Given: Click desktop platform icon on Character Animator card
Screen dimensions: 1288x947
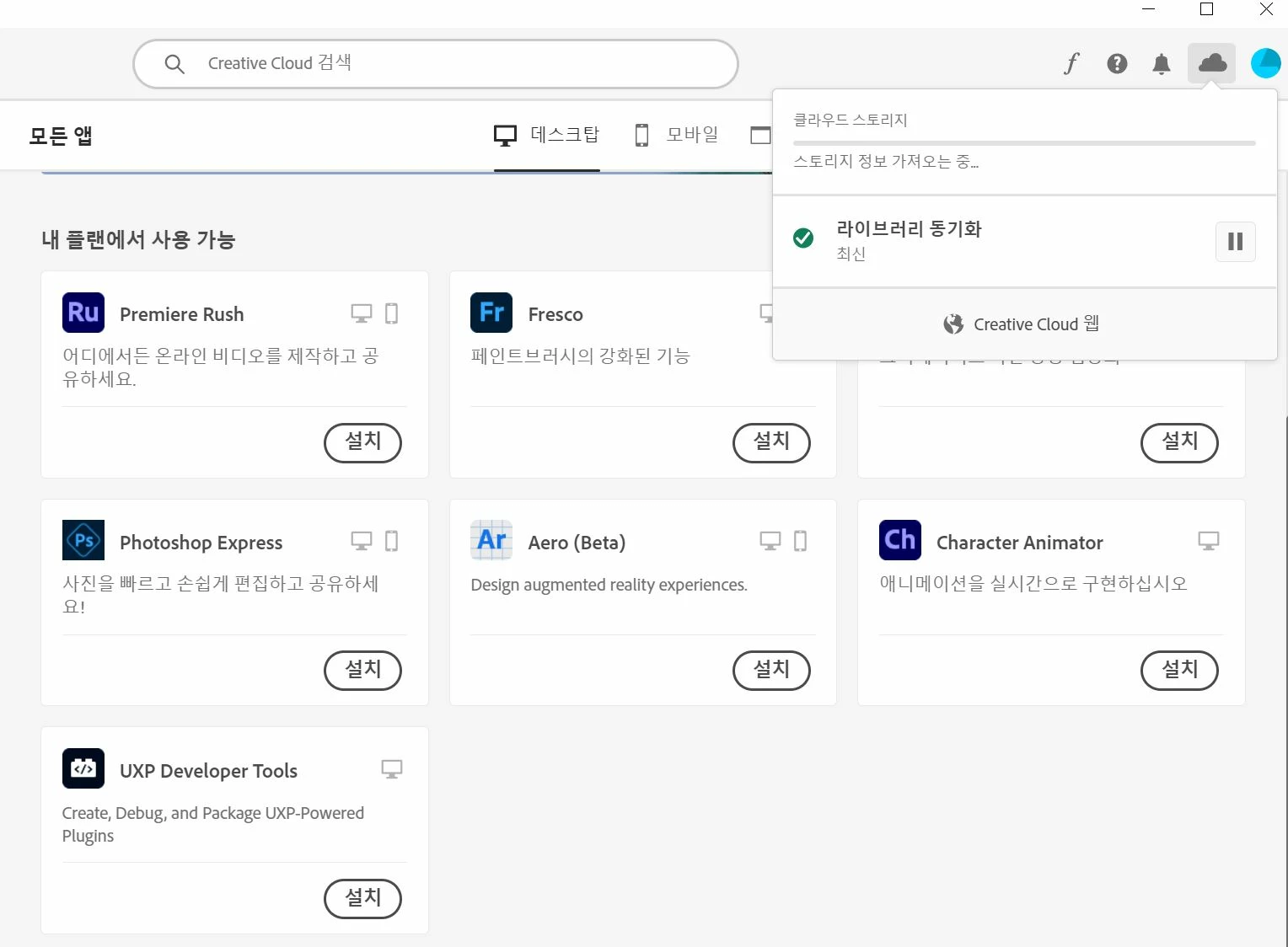Looking at the screenshot, I should tap(1209, 541).
